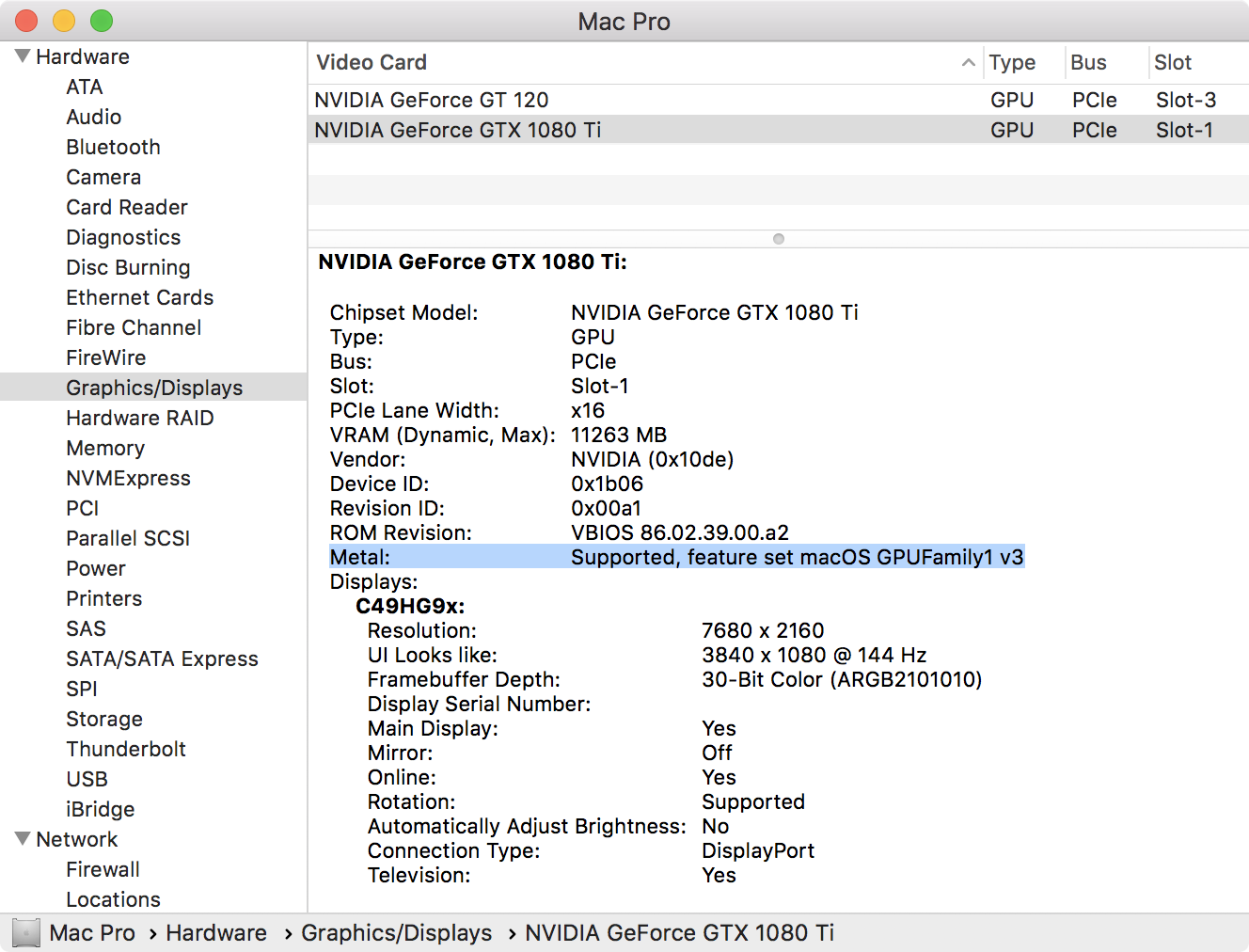Click Slot-3 cell in the table
This screenshot has width=1249, height=952.
1186,100
